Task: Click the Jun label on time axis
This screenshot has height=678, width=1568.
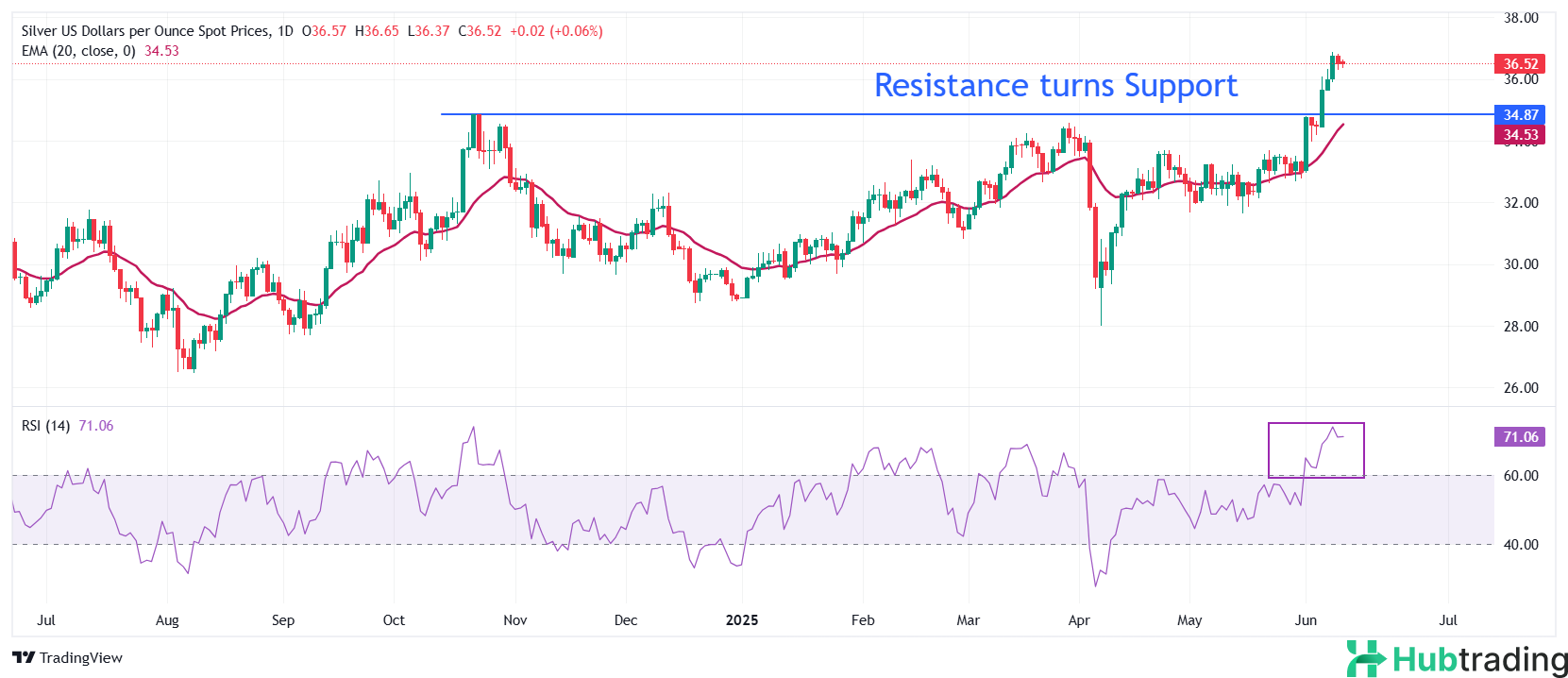Action: tap(1306, 620)
